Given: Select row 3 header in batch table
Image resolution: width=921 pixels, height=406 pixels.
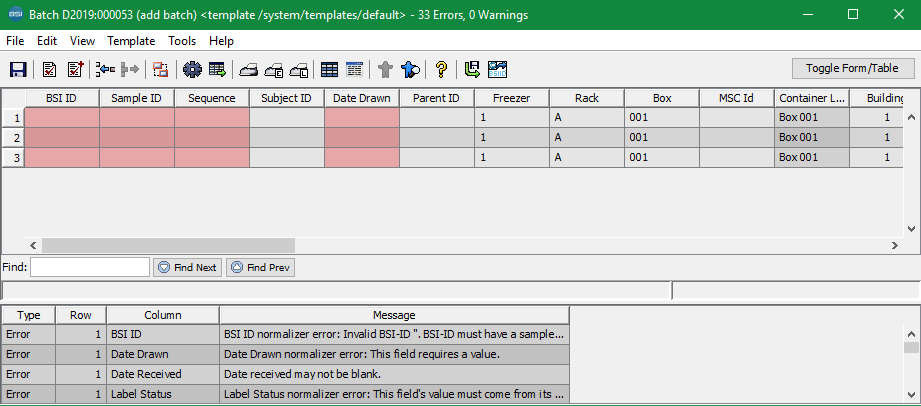Looking at the screenshot, I should coord(13,157).
